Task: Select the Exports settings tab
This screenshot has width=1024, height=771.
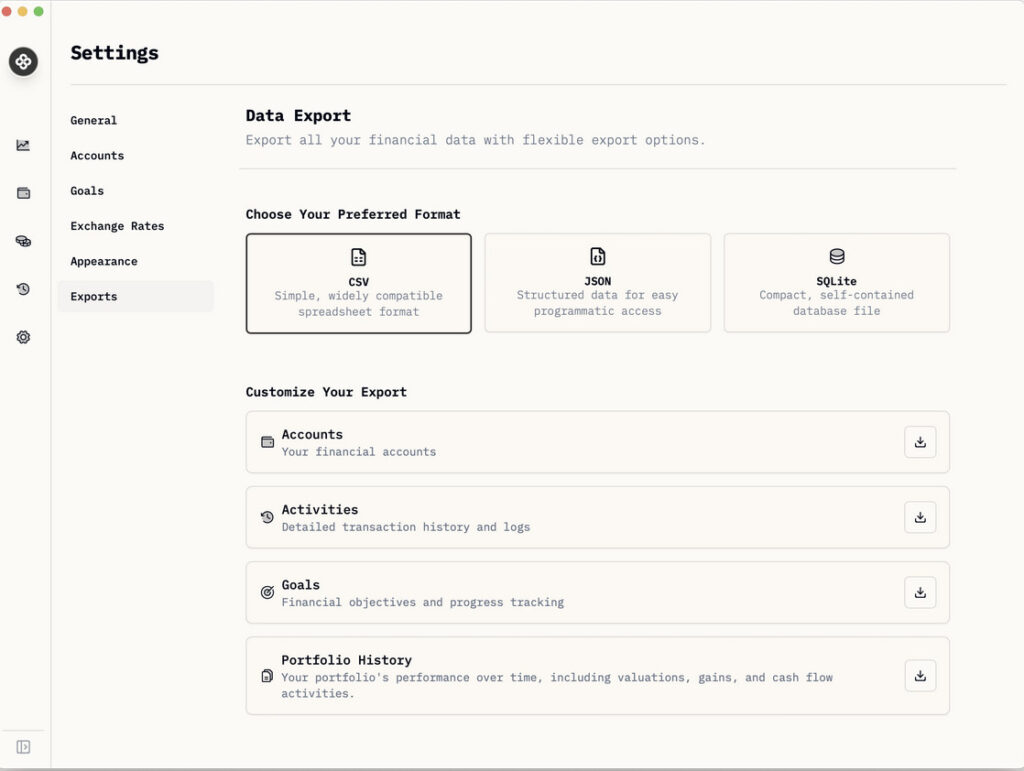Action: (94, 297)
